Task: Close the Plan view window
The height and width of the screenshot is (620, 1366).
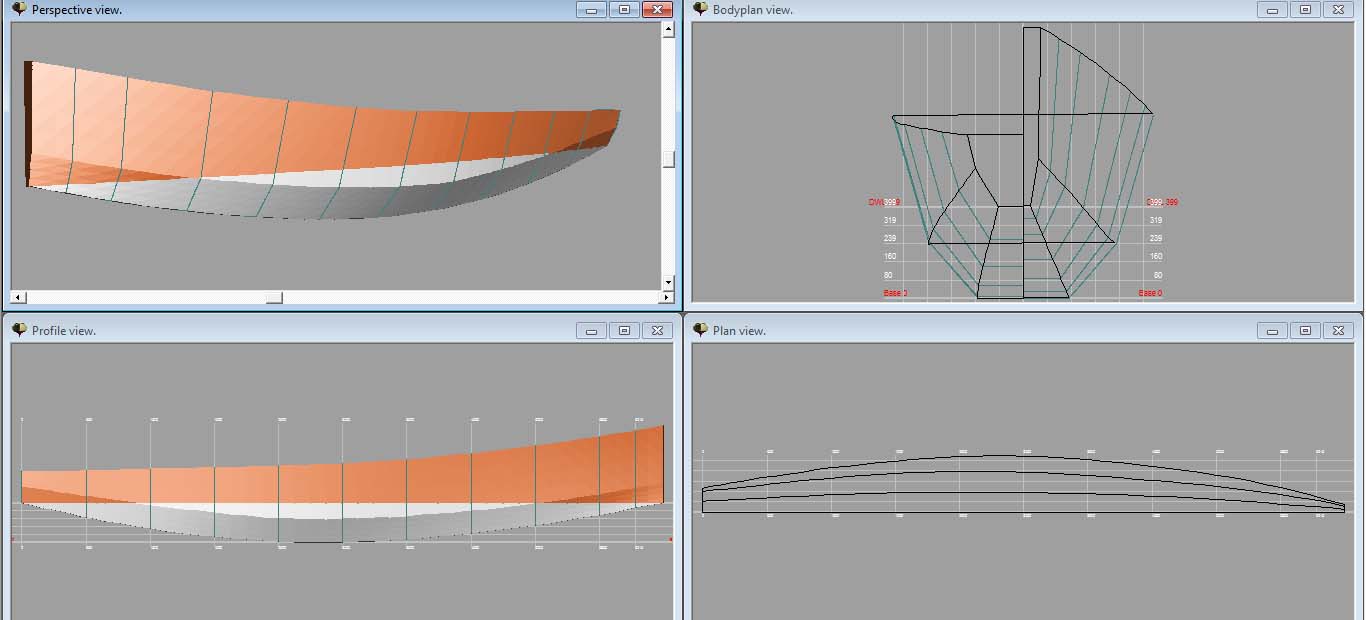Action: pos(1337,330)
